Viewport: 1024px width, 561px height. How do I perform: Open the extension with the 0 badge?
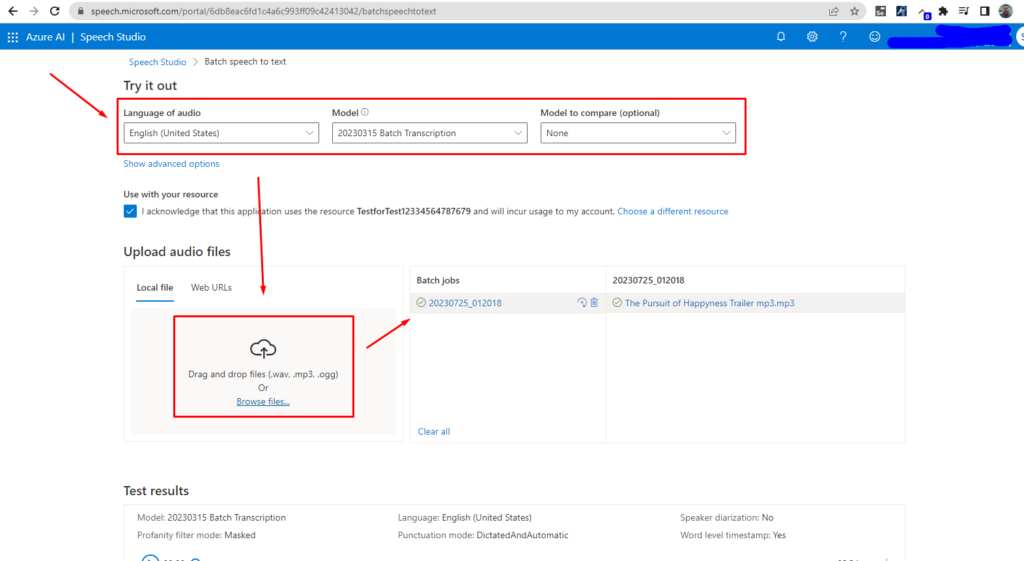(x=923, y=12)
